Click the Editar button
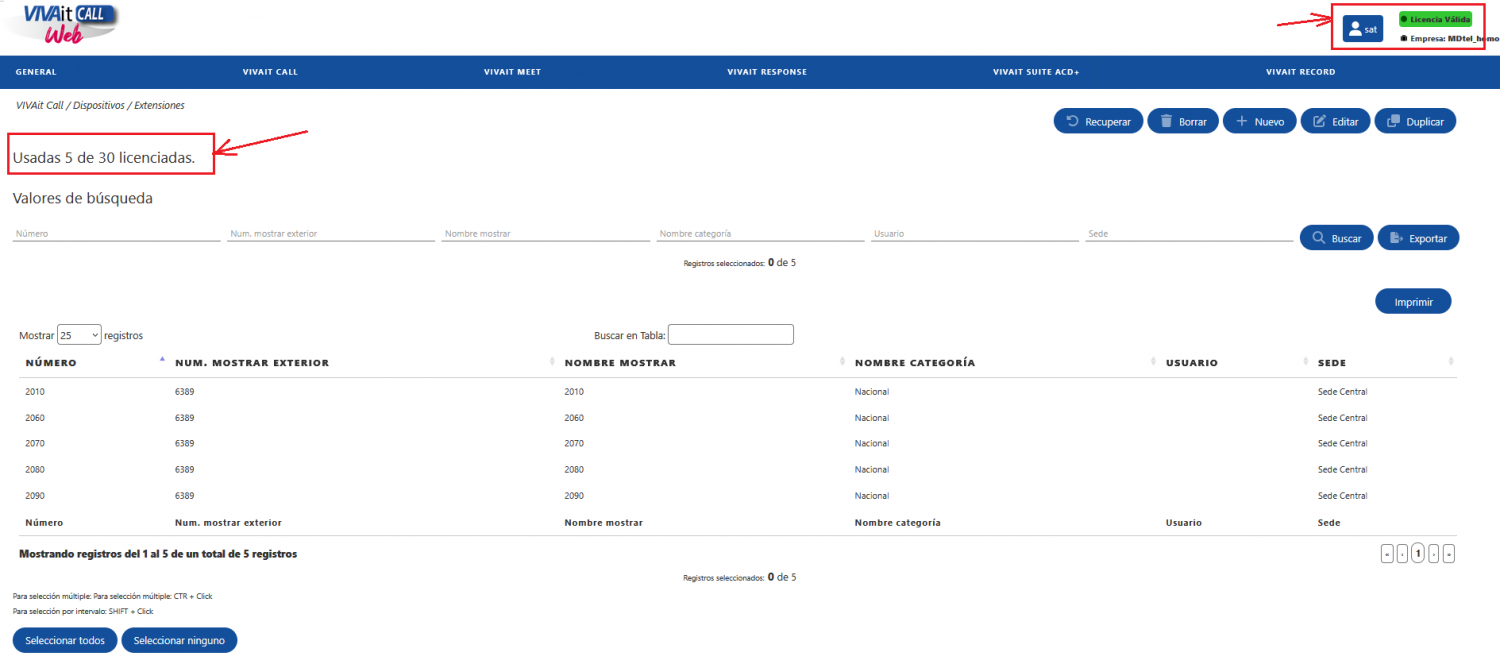 [x=1336, y=121]
